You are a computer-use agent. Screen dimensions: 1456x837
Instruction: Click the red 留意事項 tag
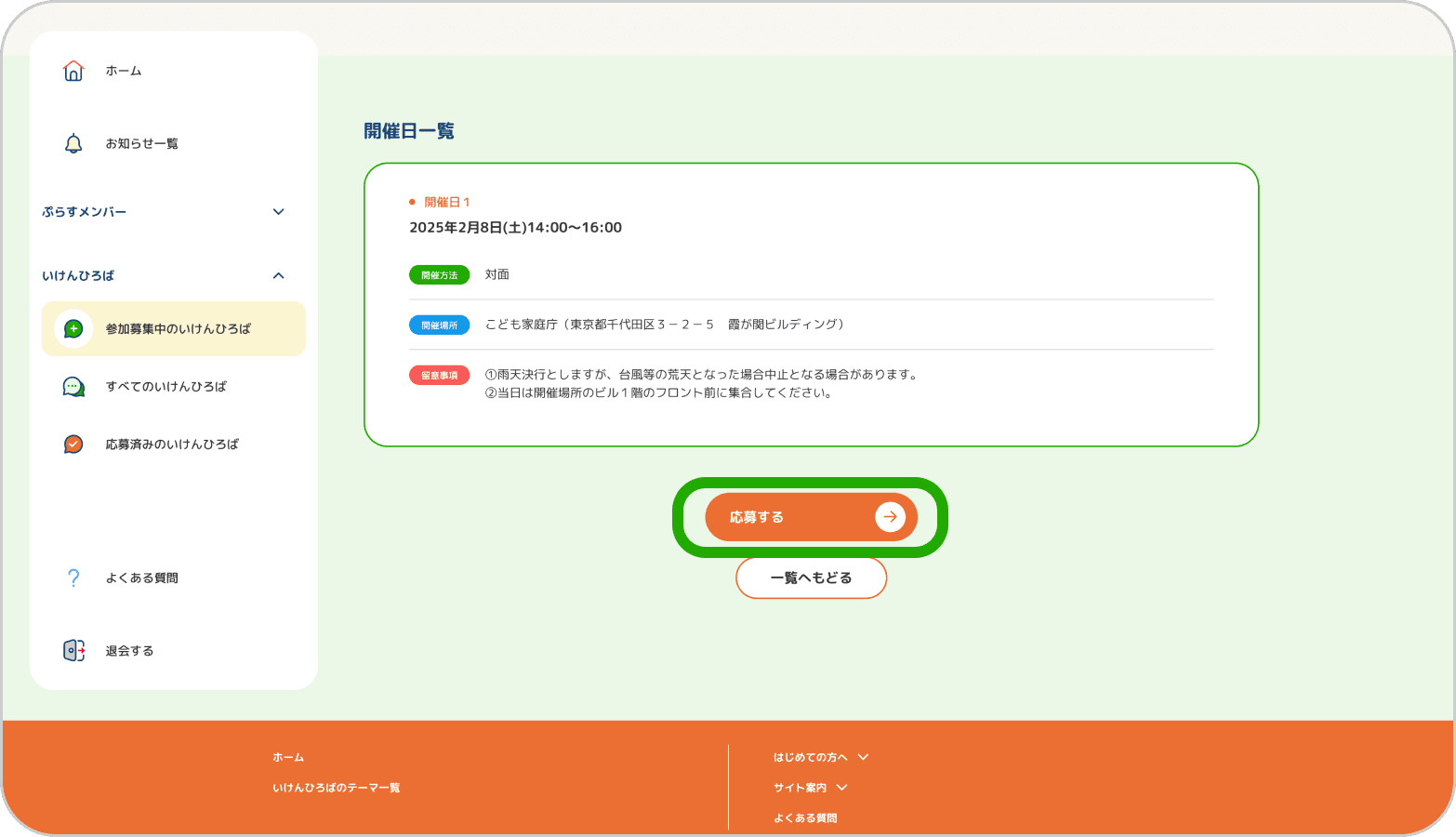pos(439,375)
